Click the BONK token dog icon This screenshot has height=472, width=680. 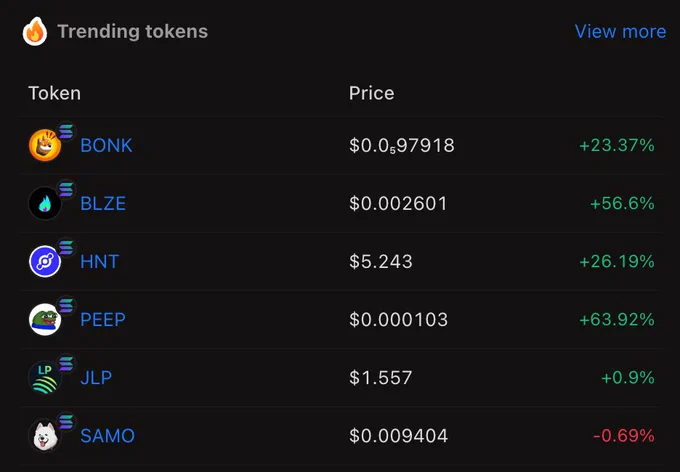(x=45, y=145)
